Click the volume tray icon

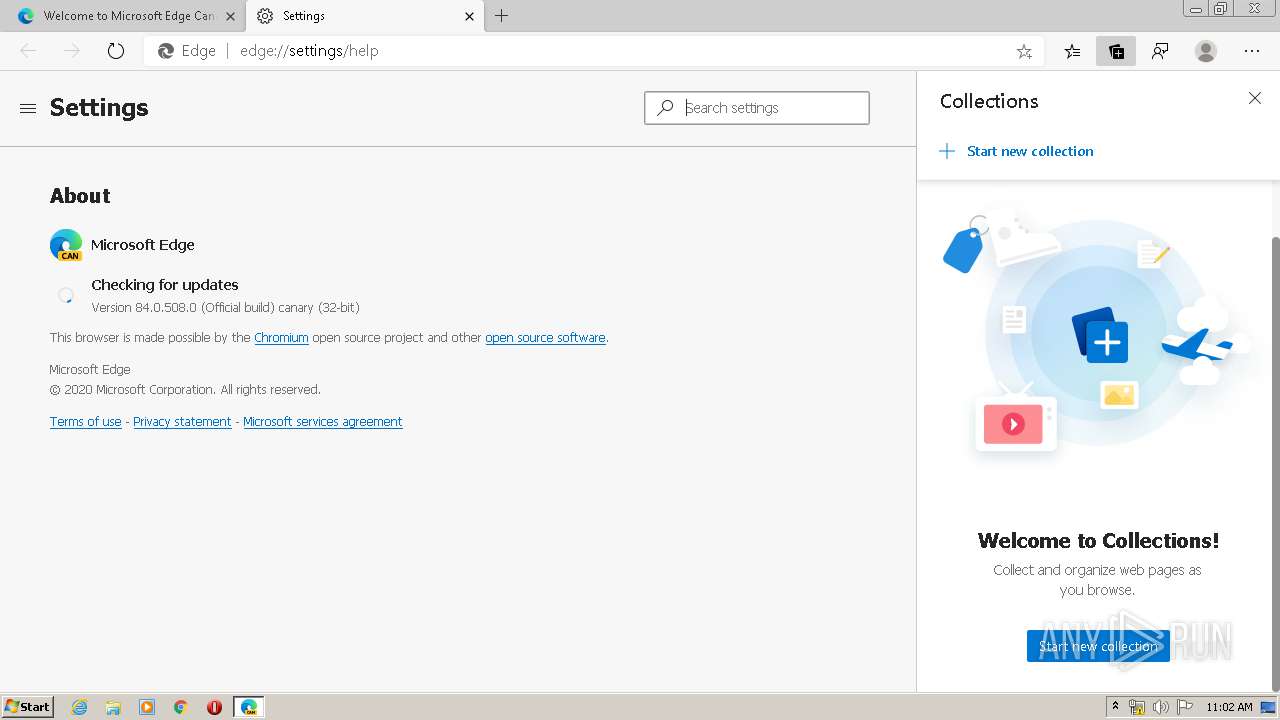coord(1161,707)
